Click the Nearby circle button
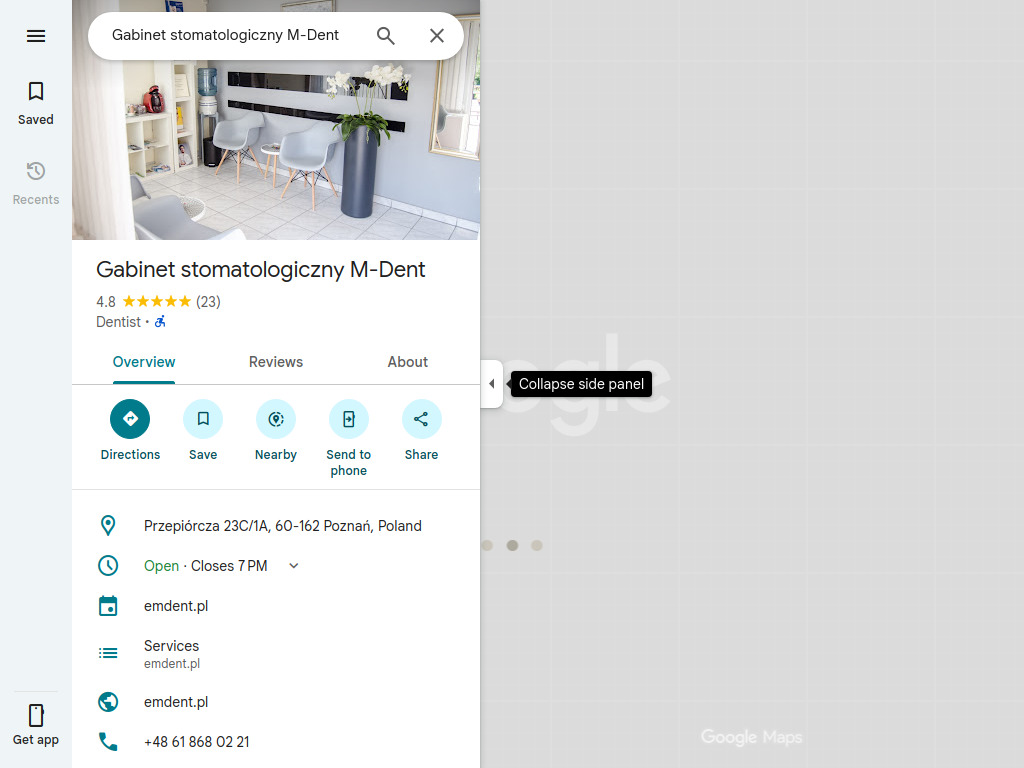Screen dimensions: 1024x768 pos(276,419)
